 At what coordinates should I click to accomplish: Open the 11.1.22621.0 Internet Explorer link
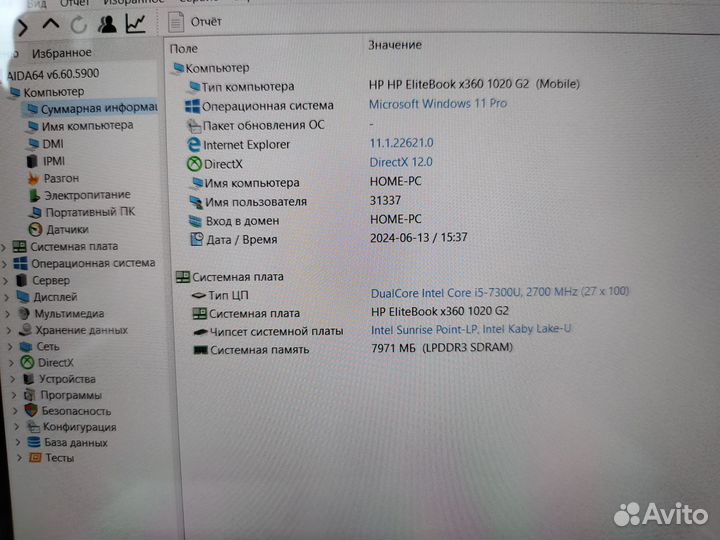(x=401, y=143)
